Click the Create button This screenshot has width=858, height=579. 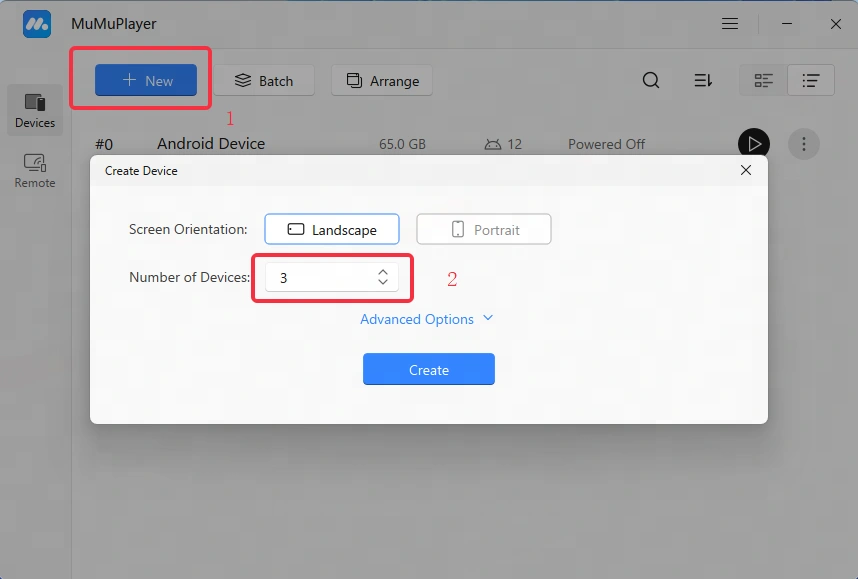pyautogui.click(x=428, y=370)
